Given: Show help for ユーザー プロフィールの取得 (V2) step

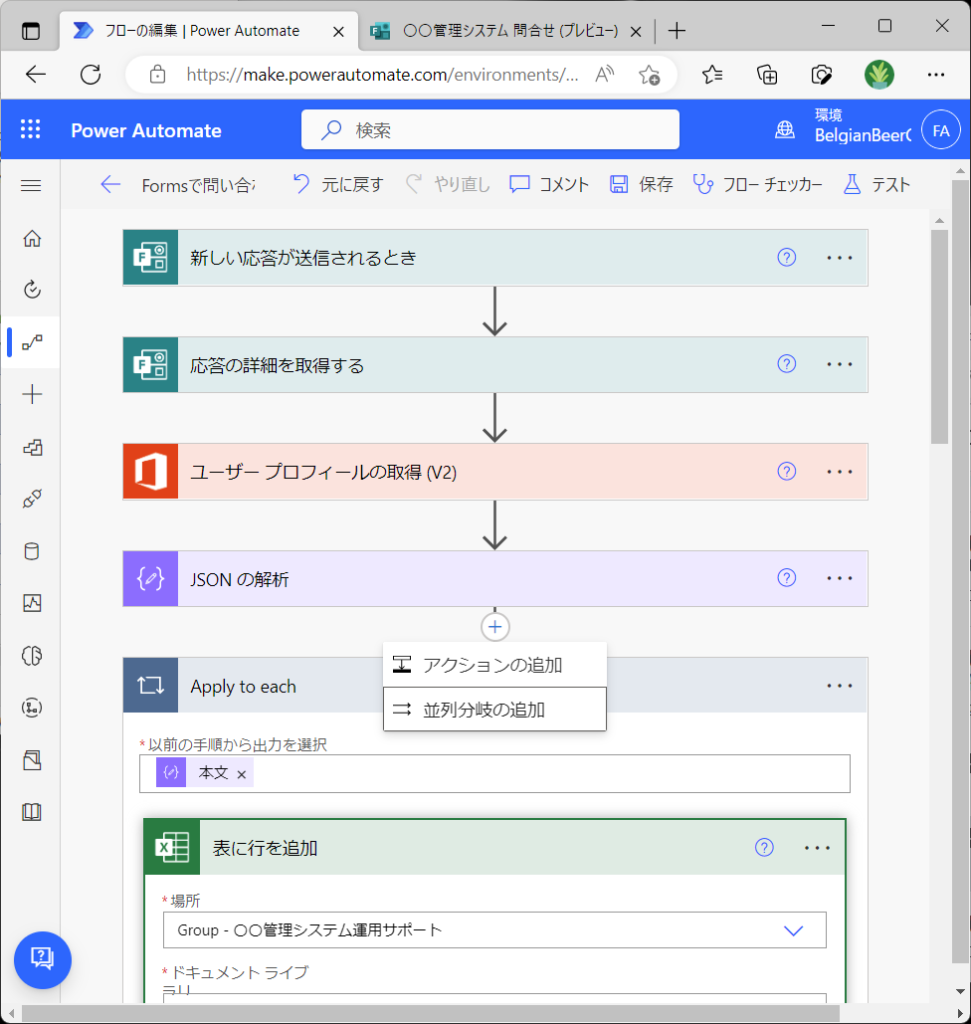Looking at the screenshot, I should coord(786,471).
